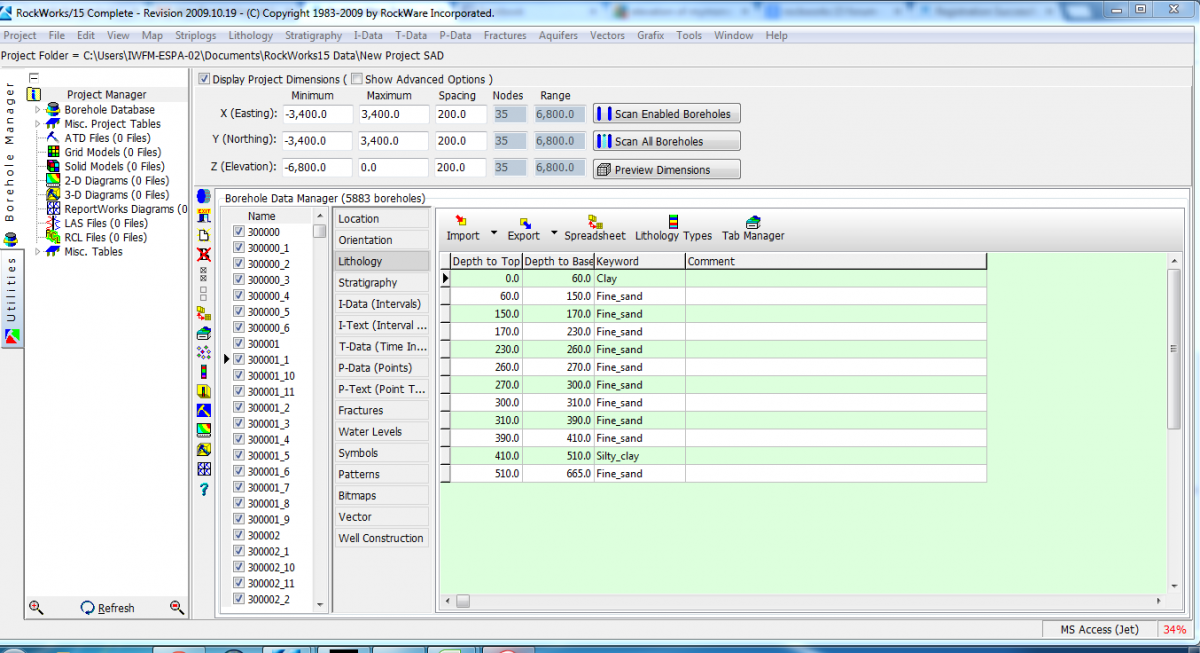Image resolution: width=1200 pixels, height=653 pixels.
Task: Click the LAS Files icon
Action: pos(54,223)
